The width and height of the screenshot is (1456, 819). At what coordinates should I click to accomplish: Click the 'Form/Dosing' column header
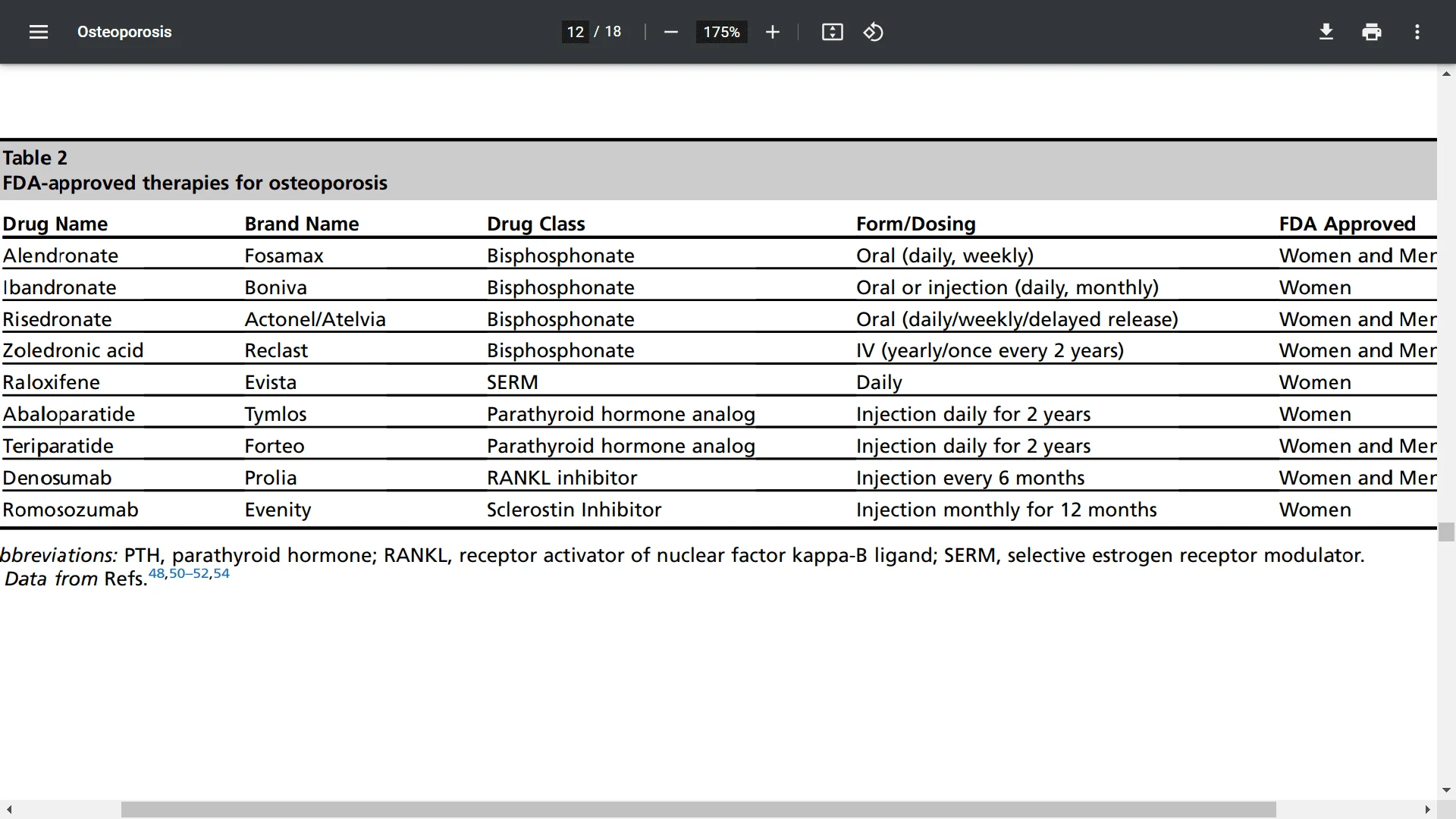coord(916,224)
